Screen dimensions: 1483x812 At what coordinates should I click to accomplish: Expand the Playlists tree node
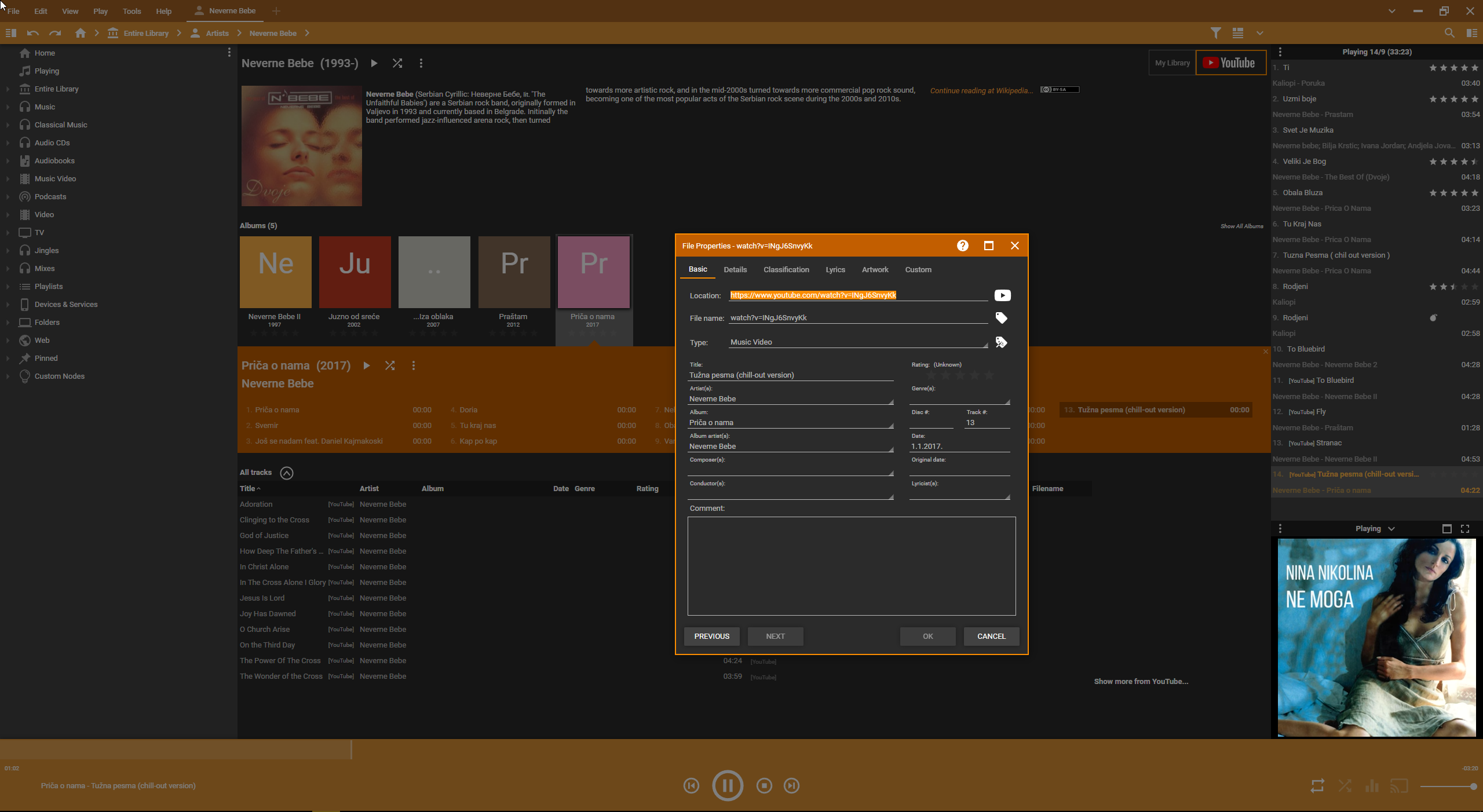[x=8, y=287]
